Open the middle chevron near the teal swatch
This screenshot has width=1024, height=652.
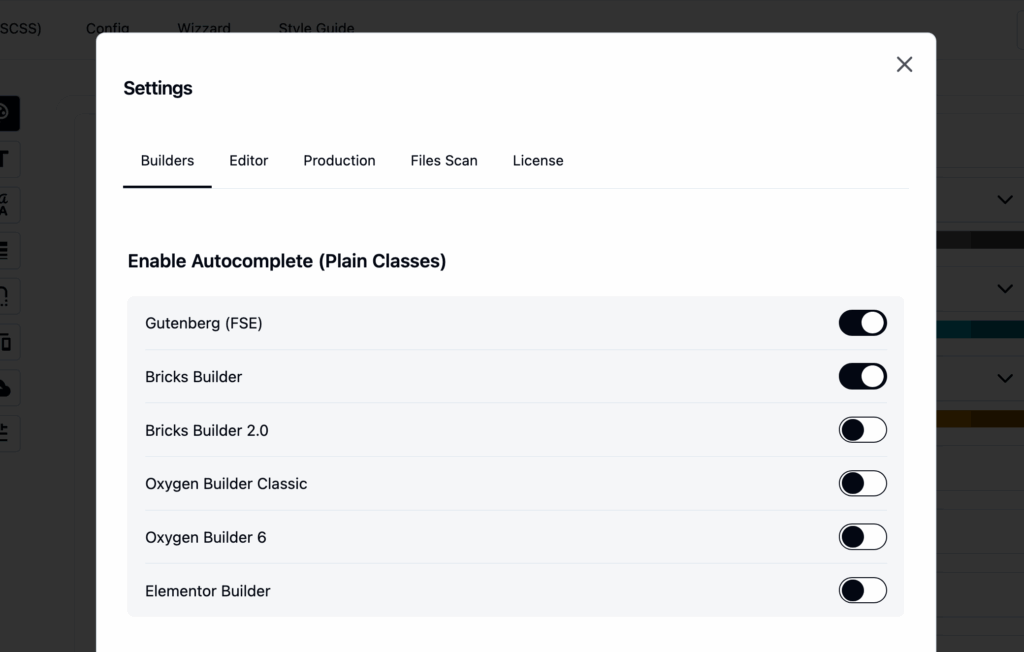pyautogui.click(x=1004, y=289)
